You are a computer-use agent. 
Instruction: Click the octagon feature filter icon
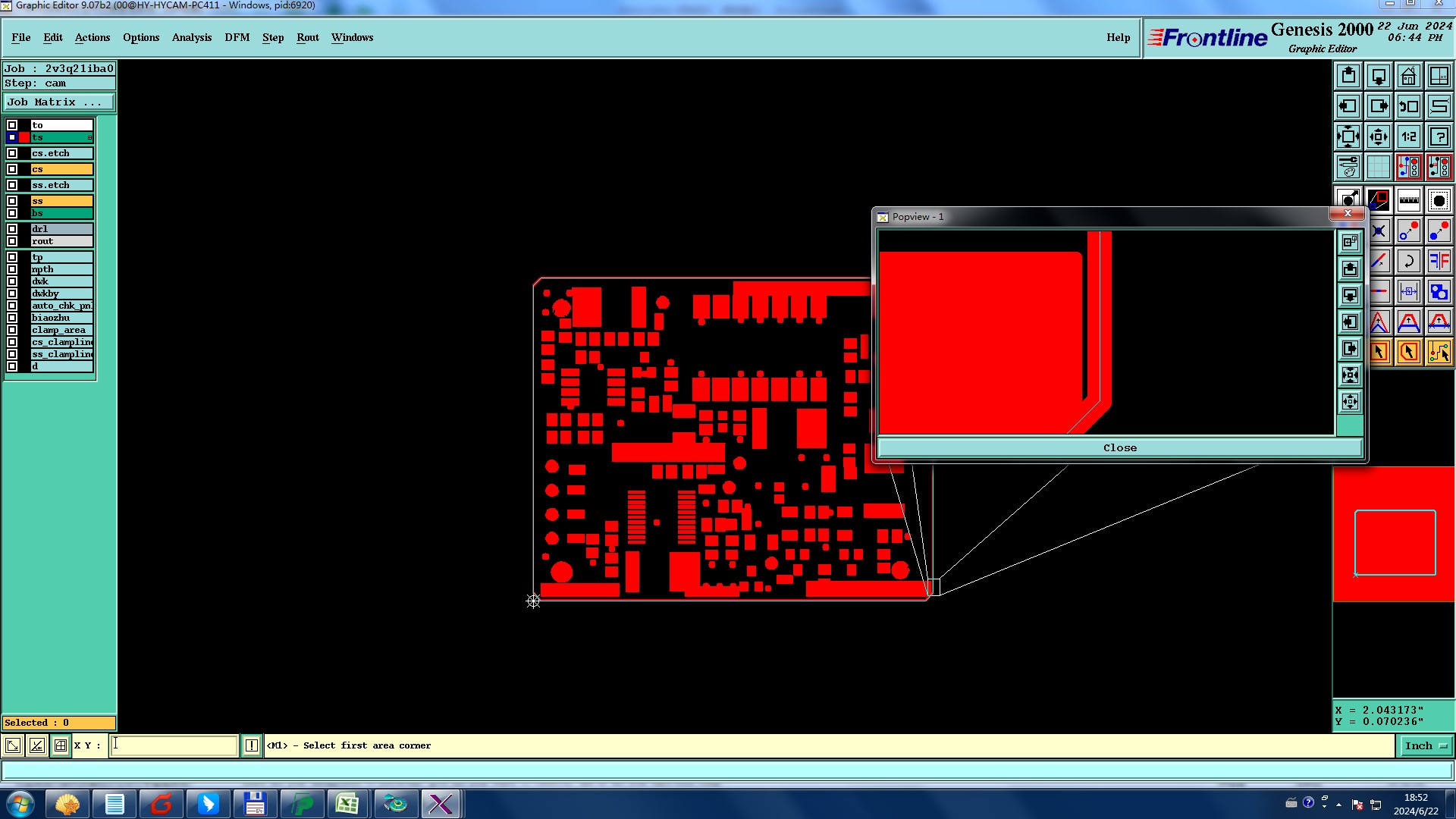pyautogui.click(x=1439, y=201)
